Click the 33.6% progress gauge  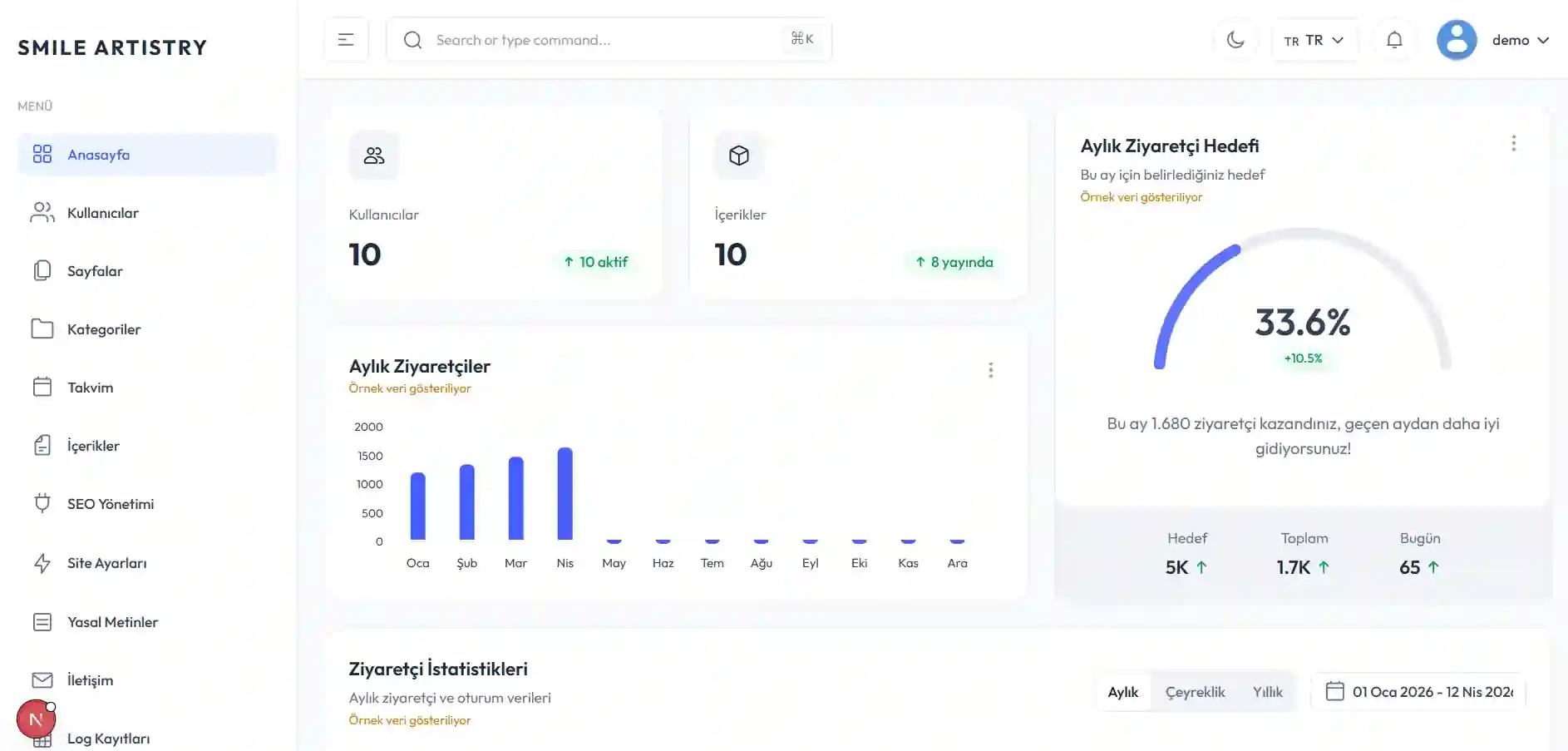click(1301, 323)
